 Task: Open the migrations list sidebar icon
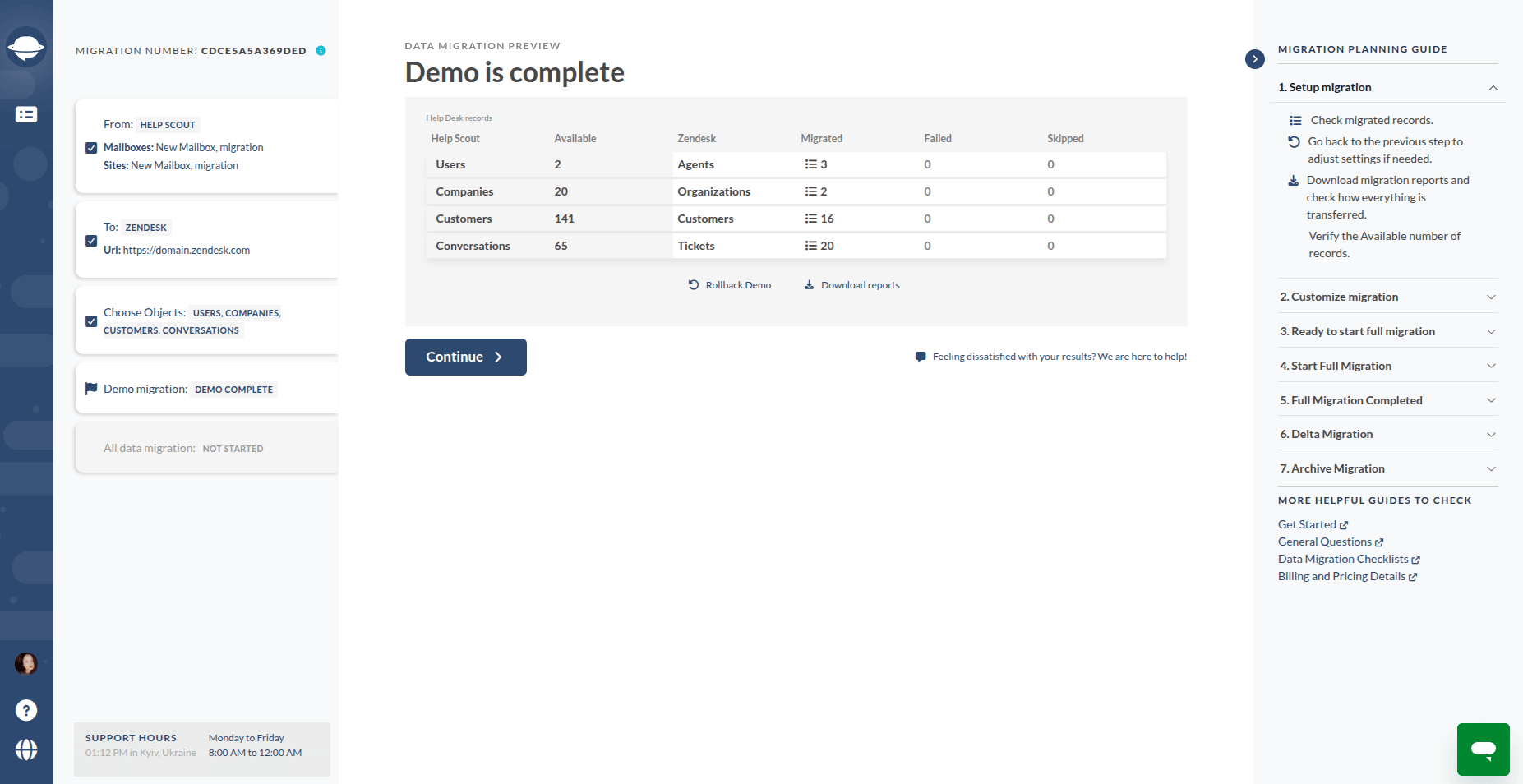coord(26,115)
